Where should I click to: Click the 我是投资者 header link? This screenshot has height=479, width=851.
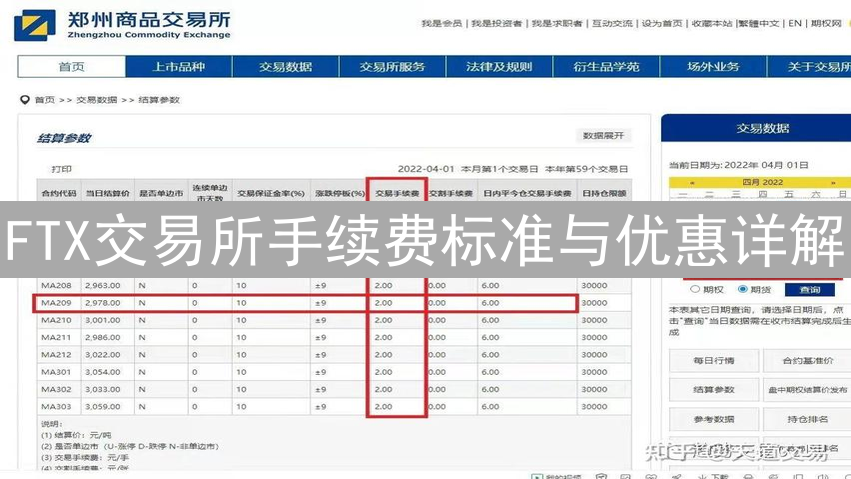coord(496,23)
